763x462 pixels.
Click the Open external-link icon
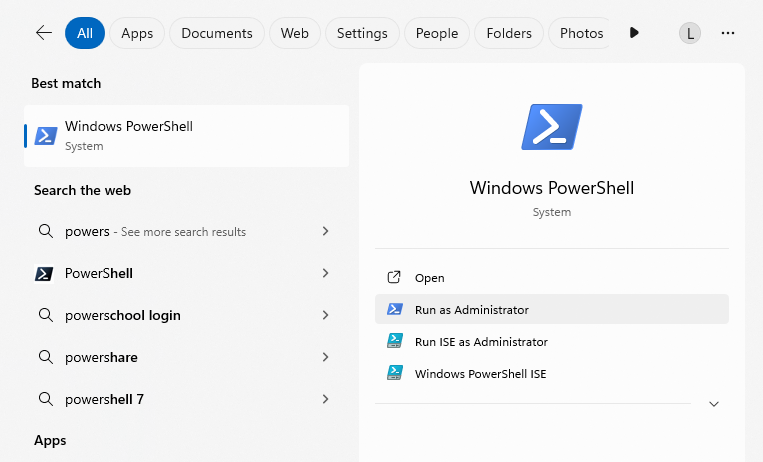click(394, 277)
